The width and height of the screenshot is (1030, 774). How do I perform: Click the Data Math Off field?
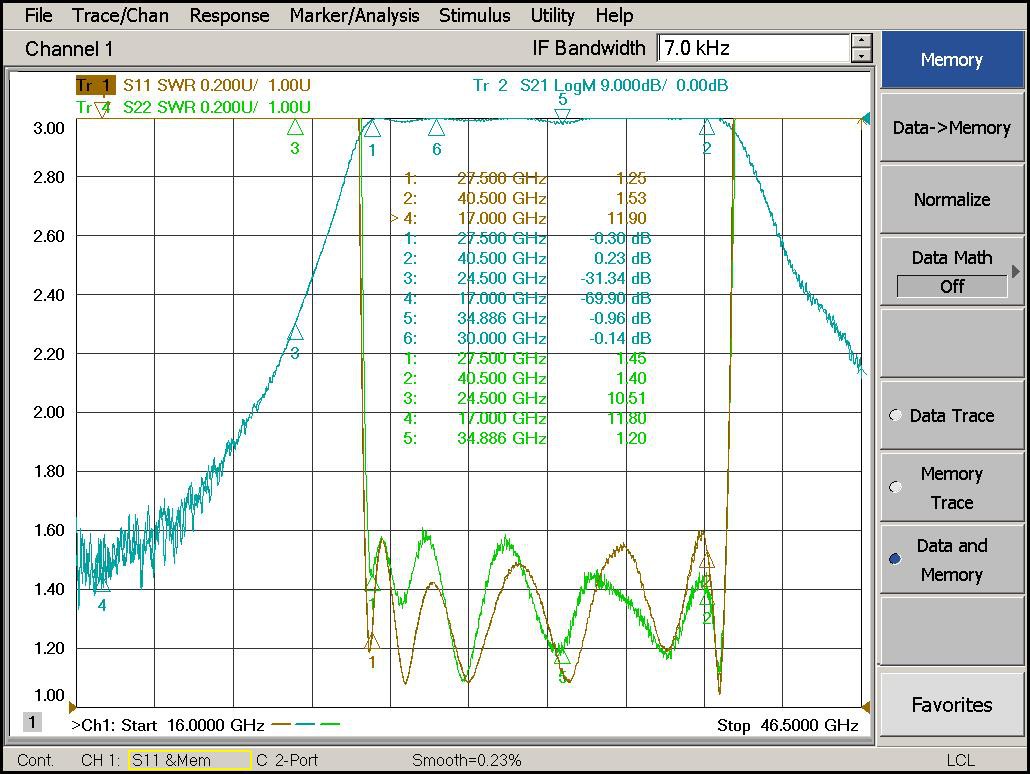[951, 286]
